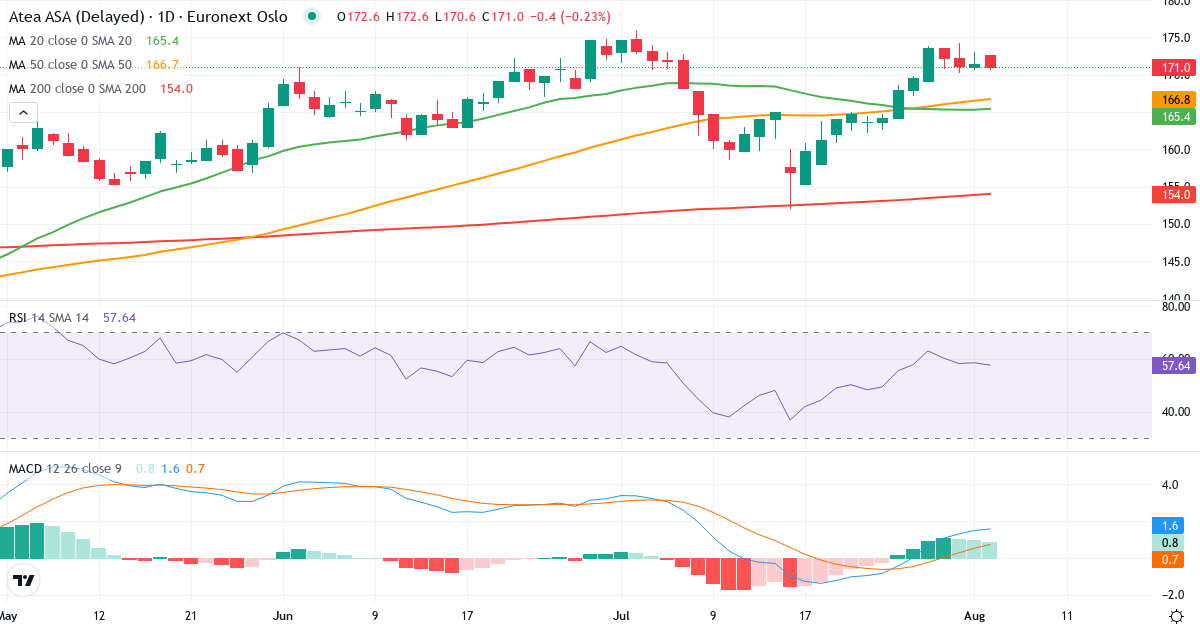Click the 160.0 price scale label
The height and width of the screenshot is (630, 1200).
tap(1176, 150)
